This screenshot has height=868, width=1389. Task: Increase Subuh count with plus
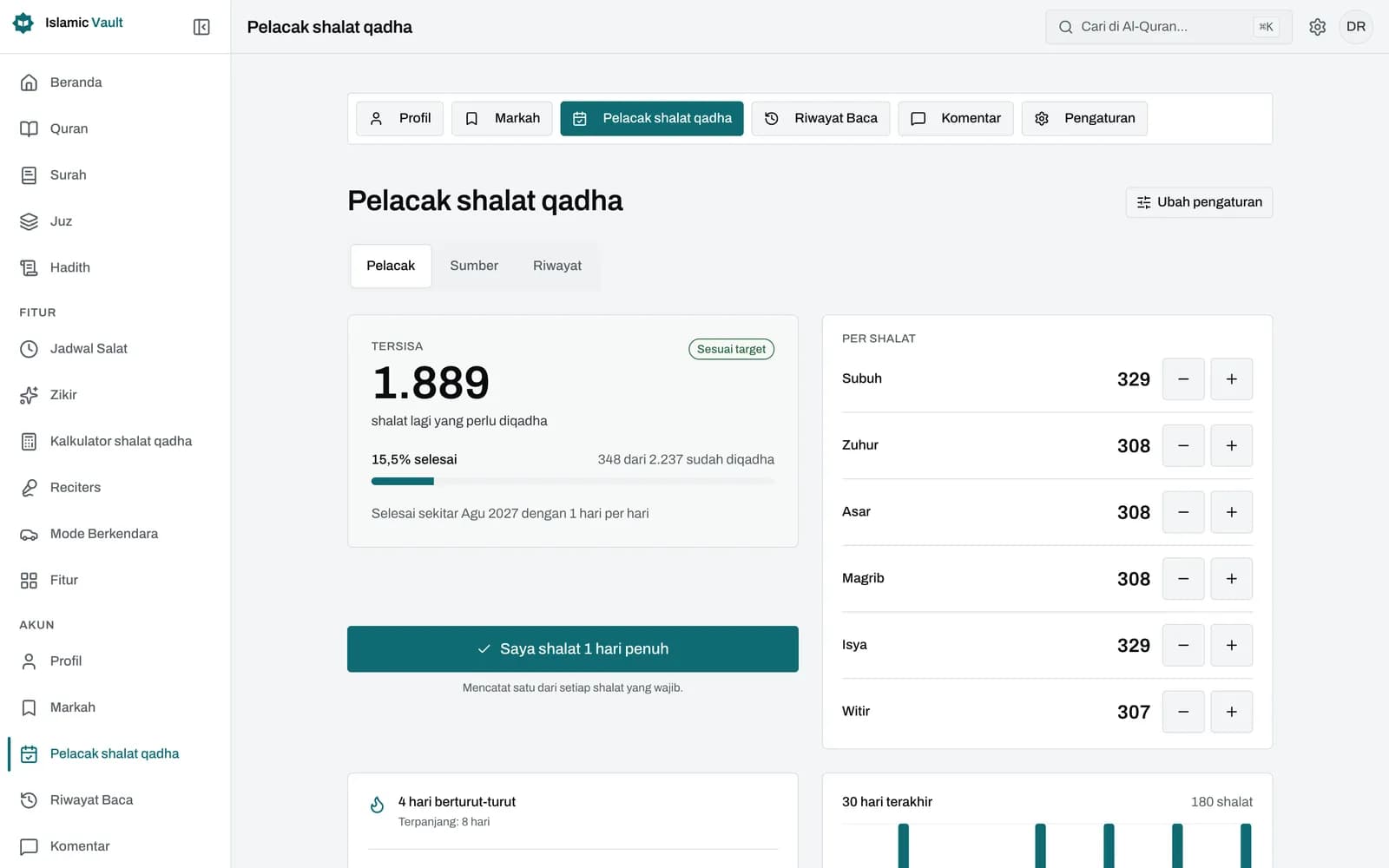coord(1231,379)
